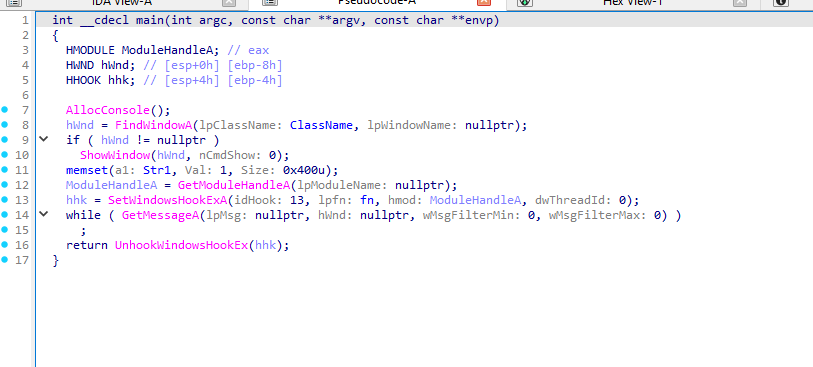
Task: Click the return keyword on line 16
Action: 87,246
